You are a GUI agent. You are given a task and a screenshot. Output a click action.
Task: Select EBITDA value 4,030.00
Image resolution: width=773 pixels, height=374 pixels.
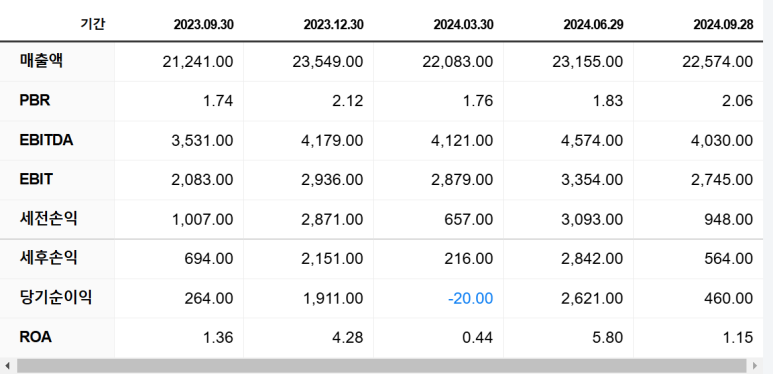coord(722,140)
